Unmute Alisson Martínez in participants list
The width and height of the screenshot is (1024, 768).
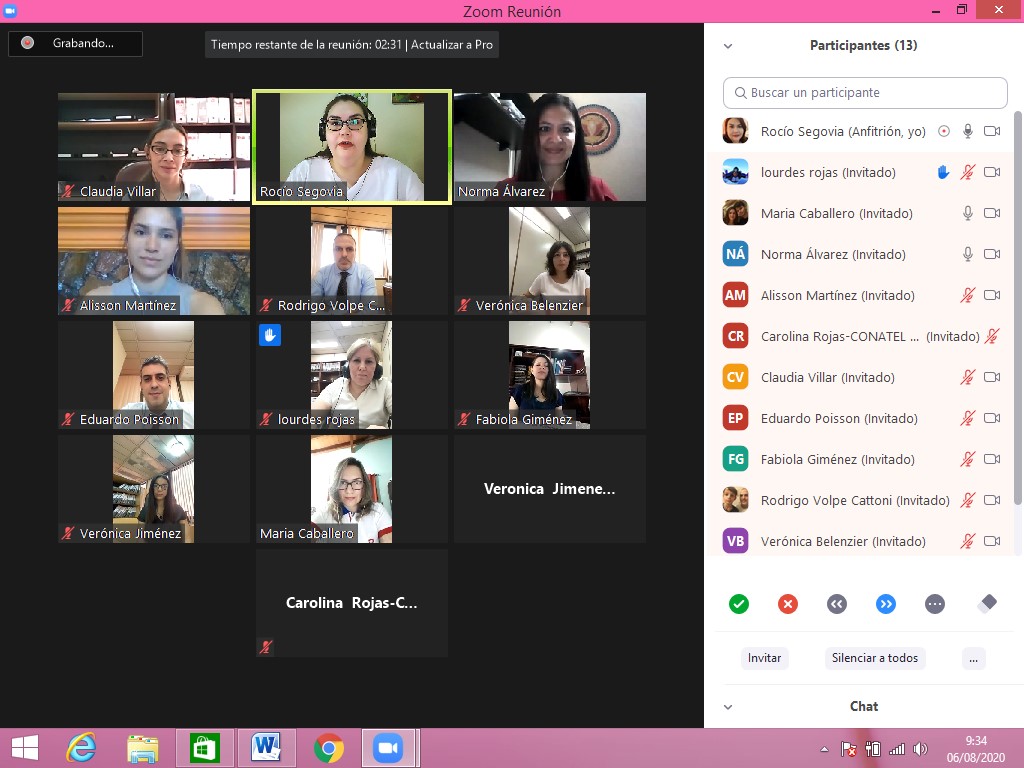[x=968, y=295]
